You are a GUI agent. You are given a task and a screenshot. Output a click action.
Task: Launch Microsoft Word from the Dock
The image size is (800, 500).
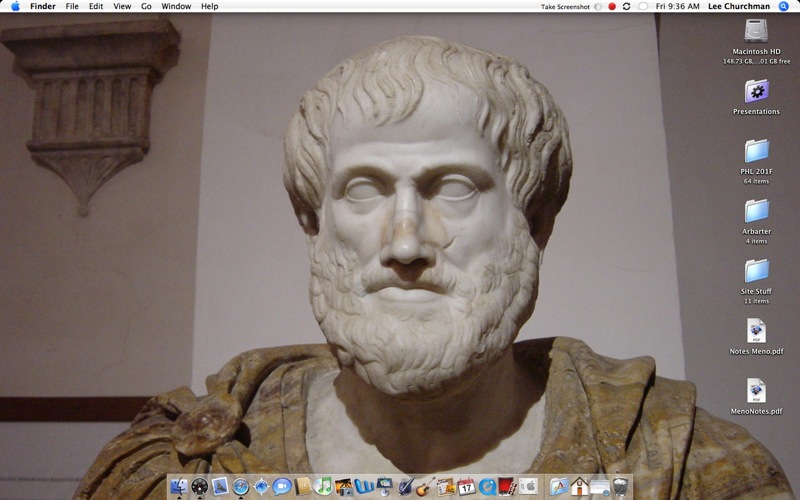(364, 486)
